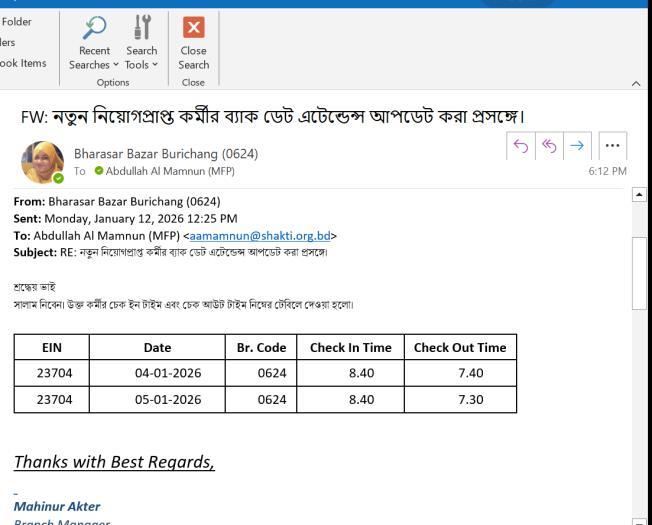Click the message scrollbar thumb
652x525 pixels.
coord(640,275)
